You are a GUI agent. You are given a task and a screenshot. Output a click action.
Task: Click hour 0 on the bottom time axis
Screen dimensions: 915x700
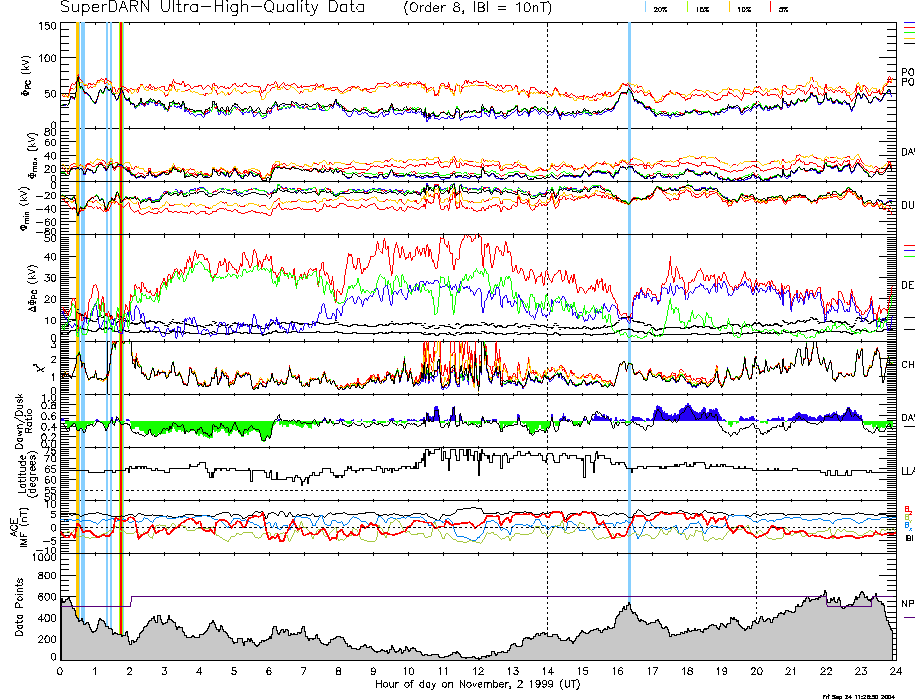[60, 671]
